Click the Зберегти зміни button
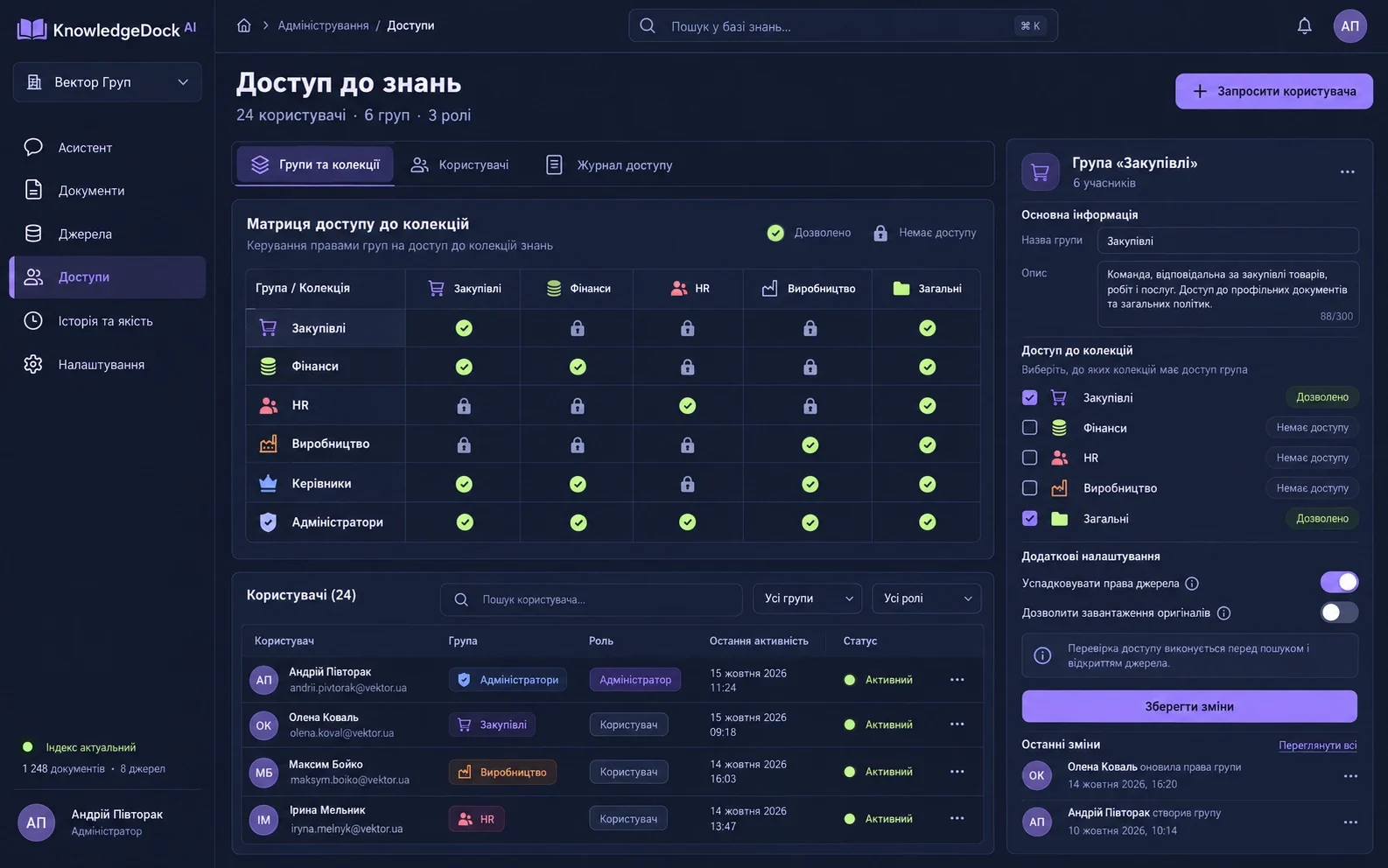The width and height of the screenshot is (1388, 868). coord(1189,706)
